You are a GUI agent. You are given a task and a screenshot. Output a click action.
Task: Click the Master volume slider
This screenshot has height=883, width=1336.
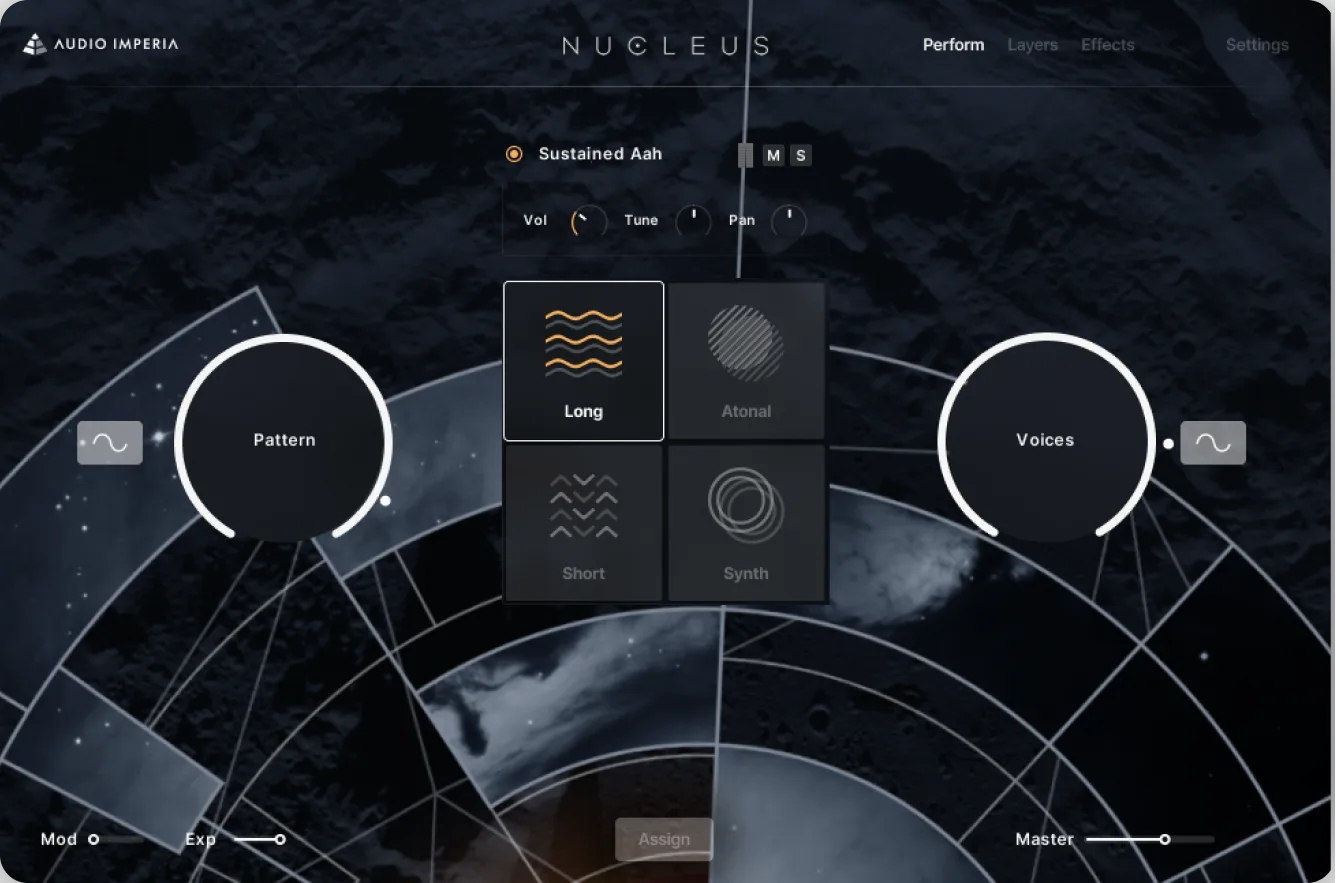coord(1150,839)
